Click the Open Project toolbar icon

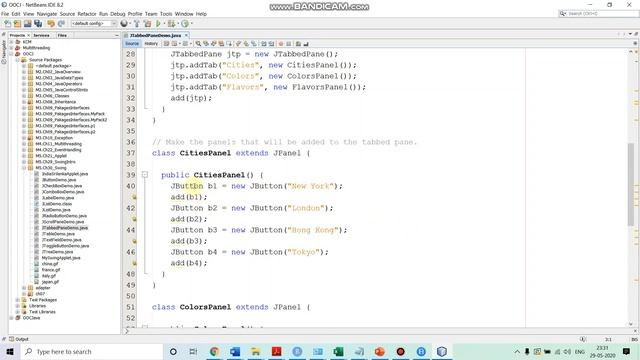pos(28,24)
